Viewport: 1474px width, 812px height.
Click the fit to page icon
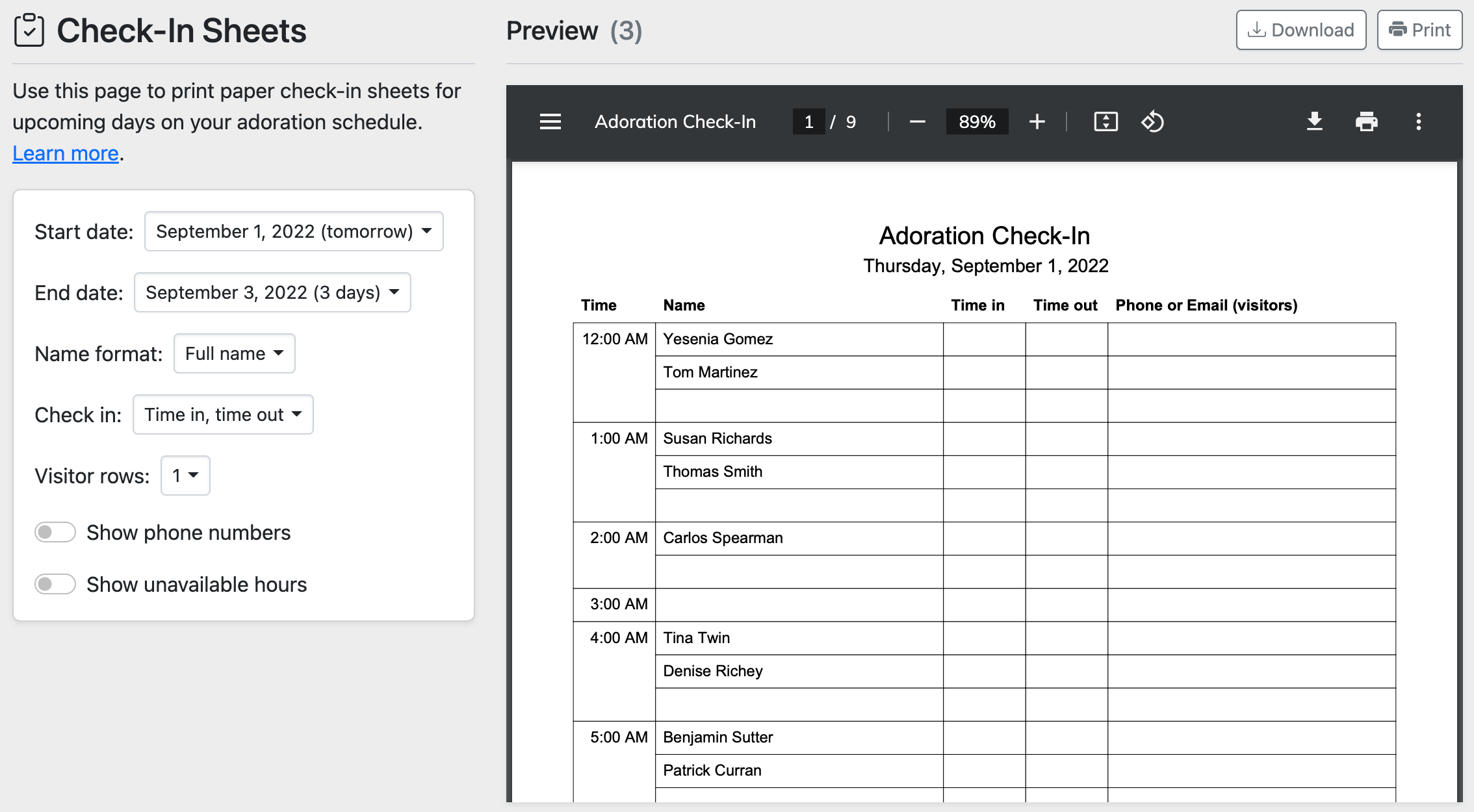coord(1105,121)
